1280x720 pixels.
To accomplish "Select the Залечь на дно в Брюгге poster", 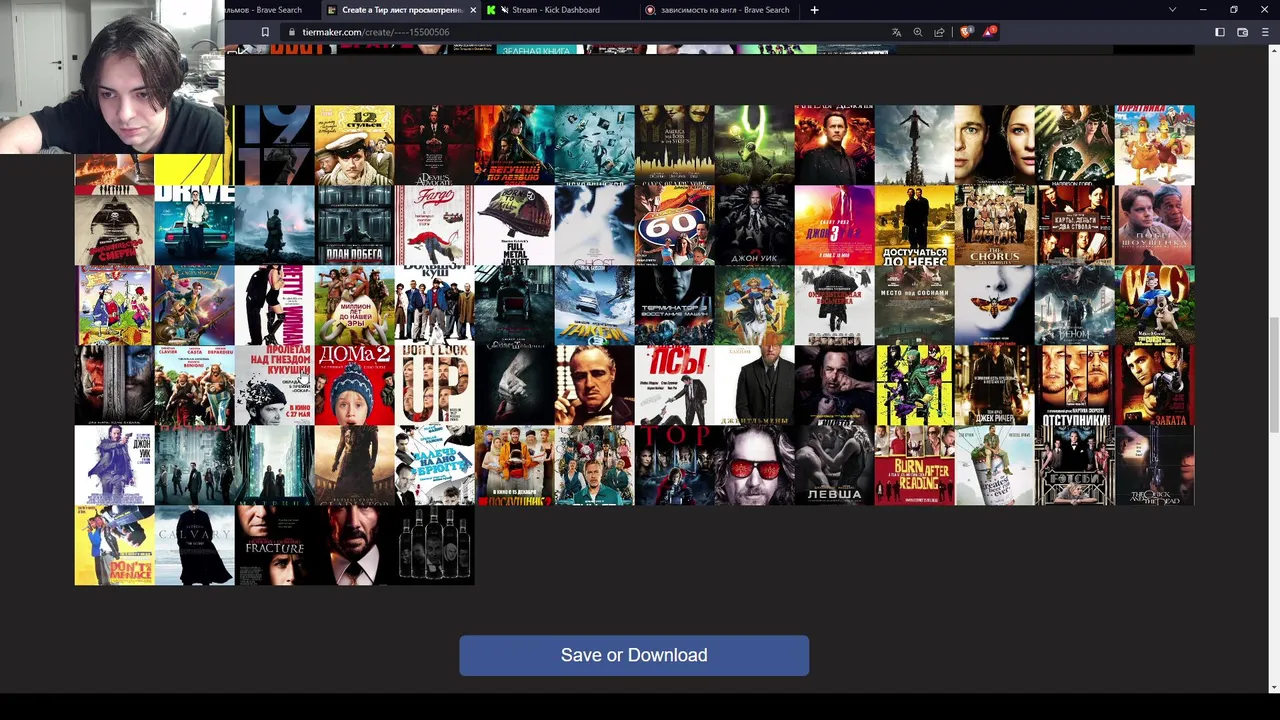I will tap(434, 465).
